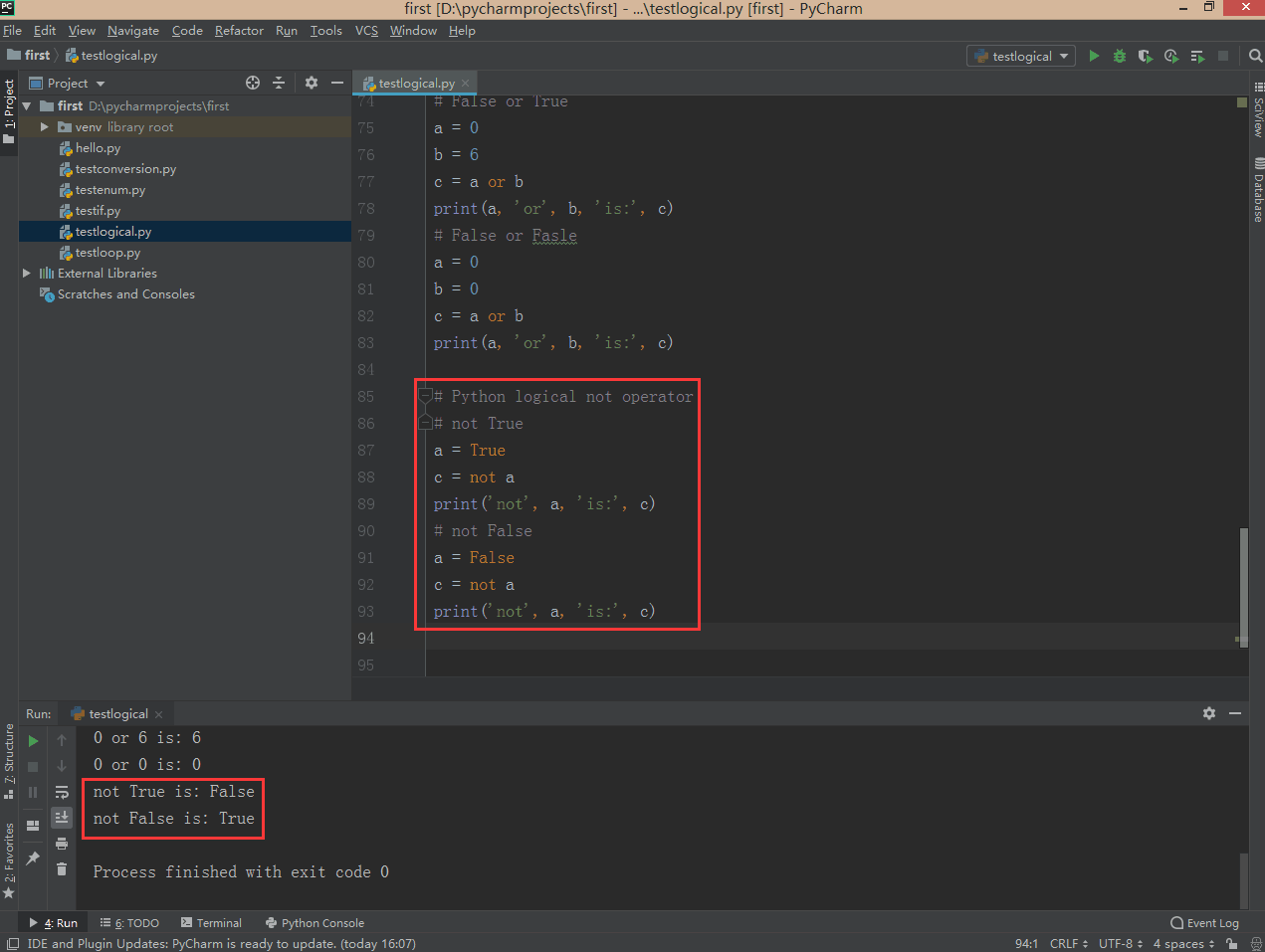Clear console with the trash icon
Screen dimensions: 1265x952
coord(62,869)
